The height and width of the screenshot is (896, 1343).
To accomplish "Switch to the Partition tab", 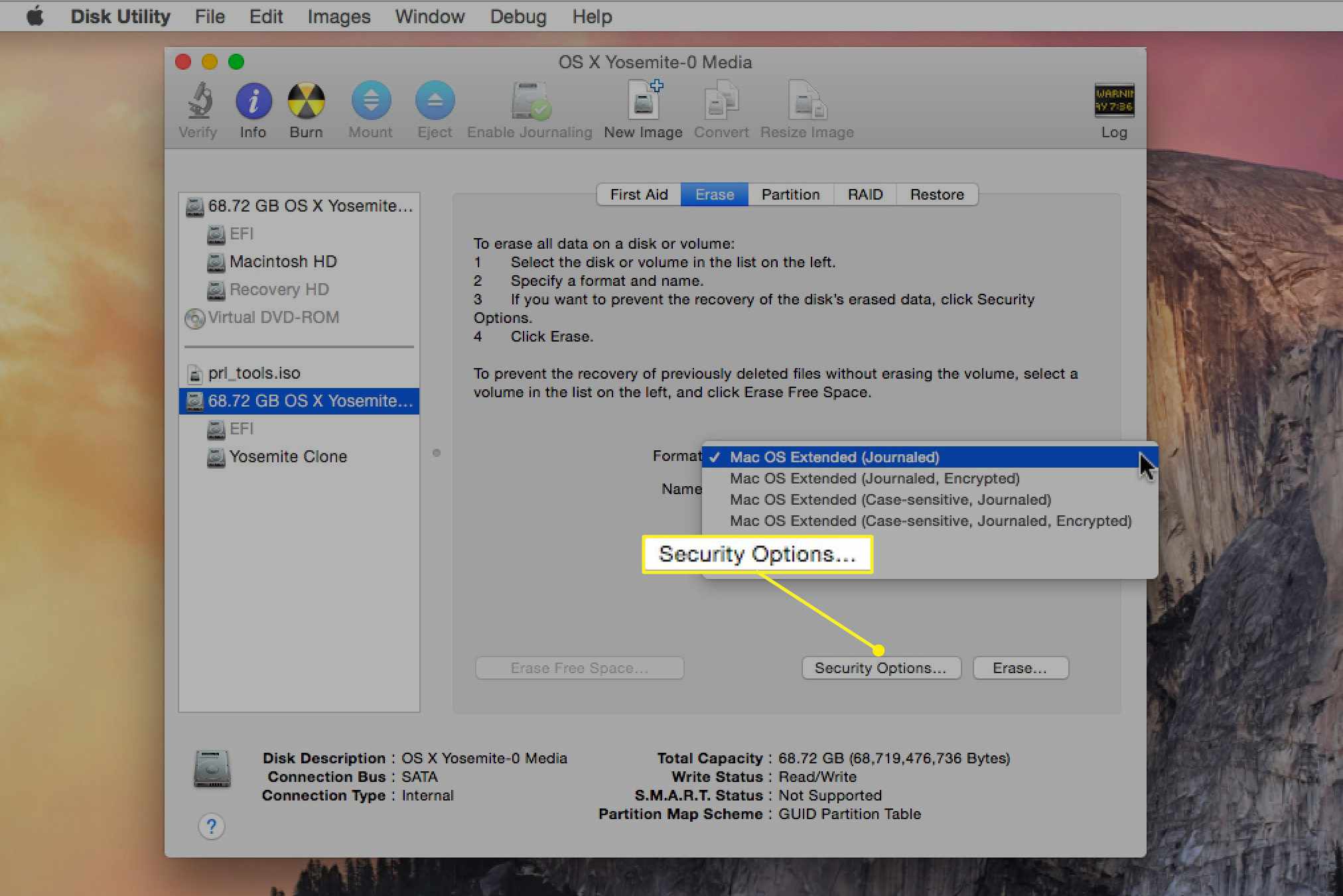I will (790, 194).
